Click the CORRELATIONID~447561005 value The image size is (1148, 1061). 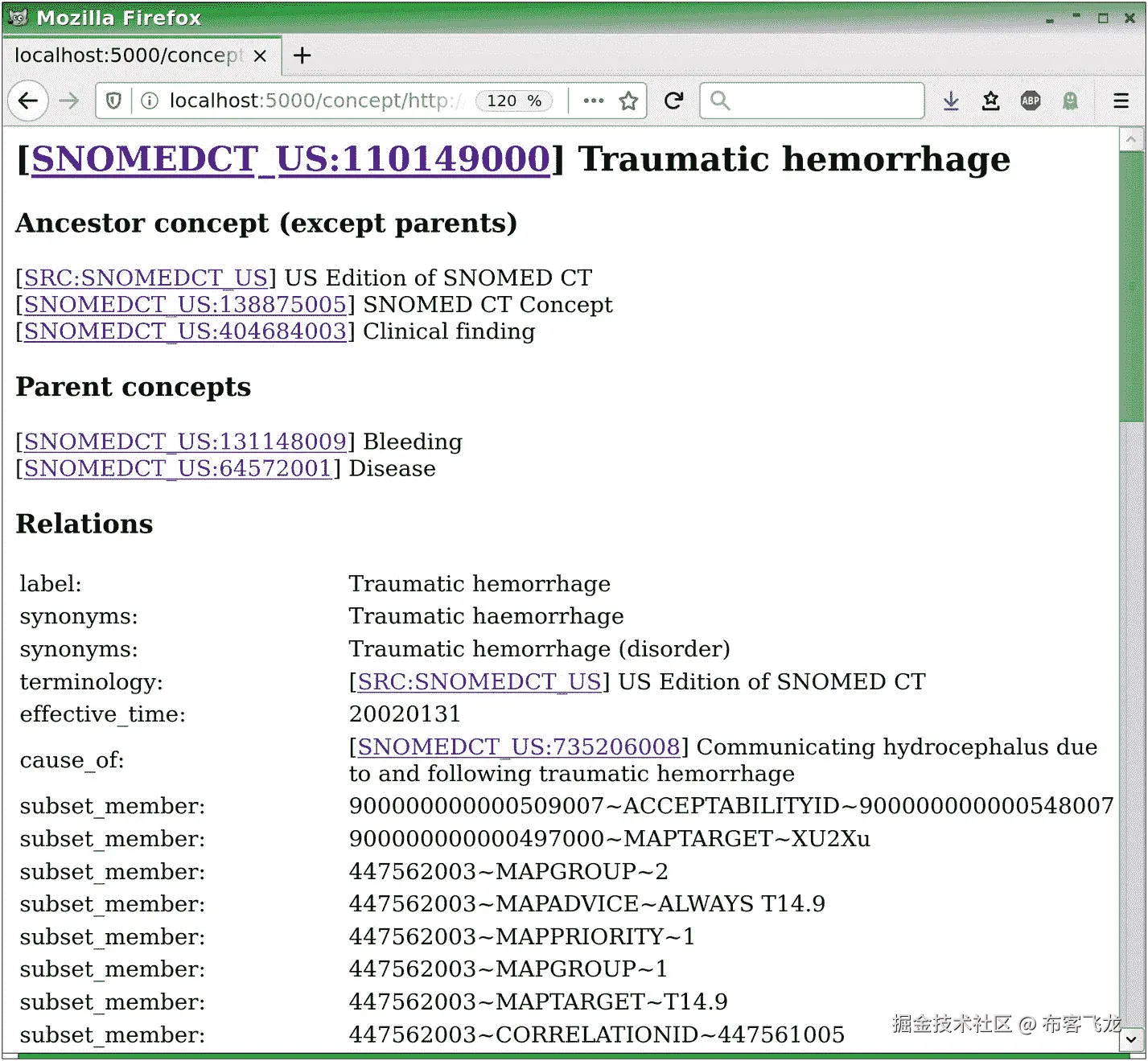point(597,1035)
